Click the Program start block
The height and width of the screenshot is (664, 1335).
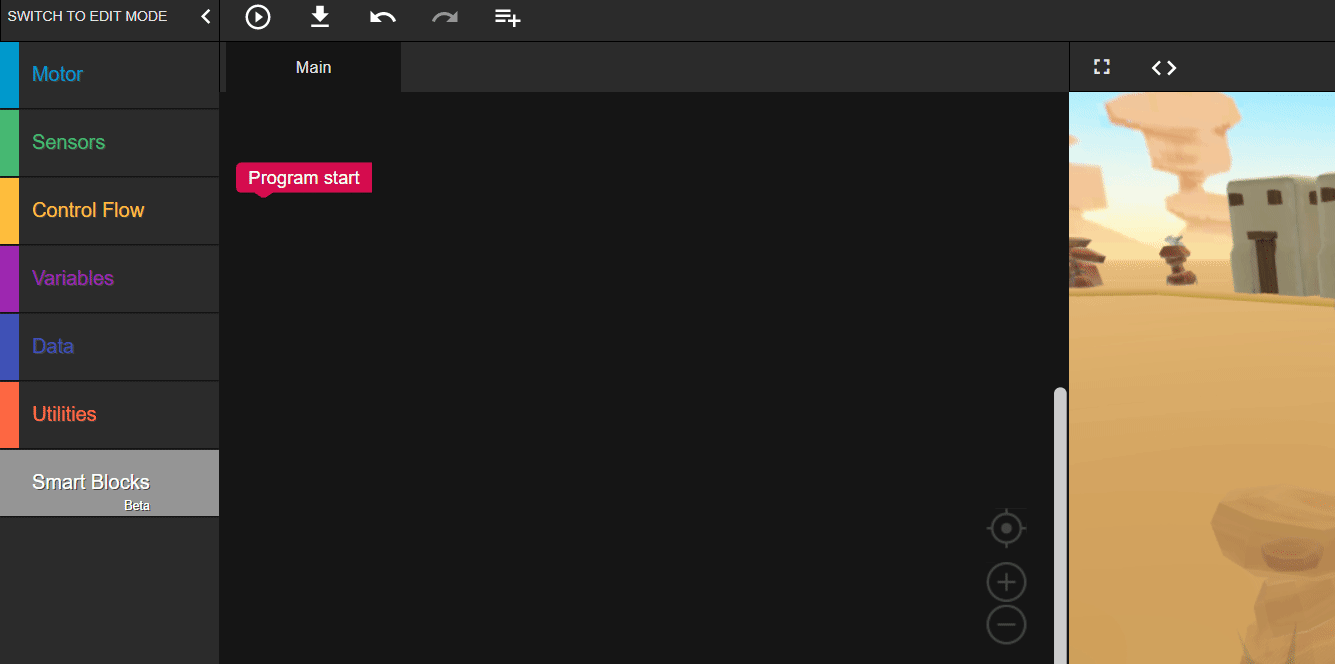304,178
